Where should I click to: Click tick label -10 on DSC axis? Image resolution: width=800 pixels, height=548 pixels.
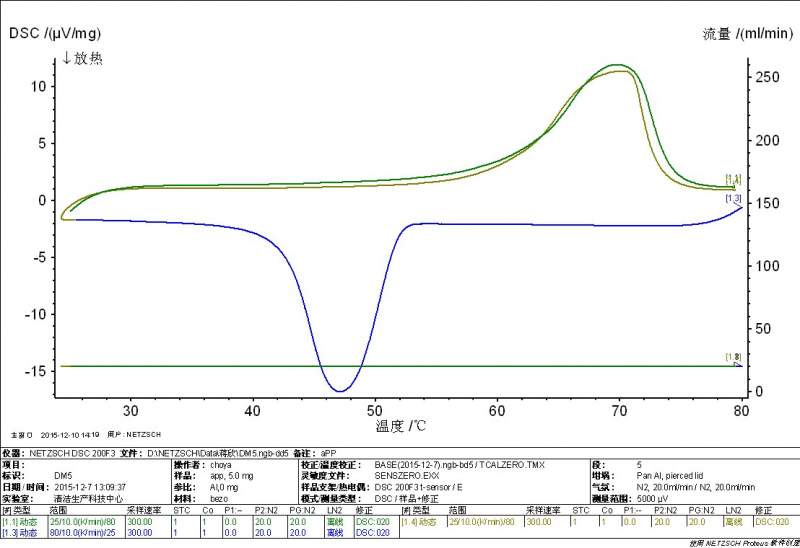click(x=35, y=314)
